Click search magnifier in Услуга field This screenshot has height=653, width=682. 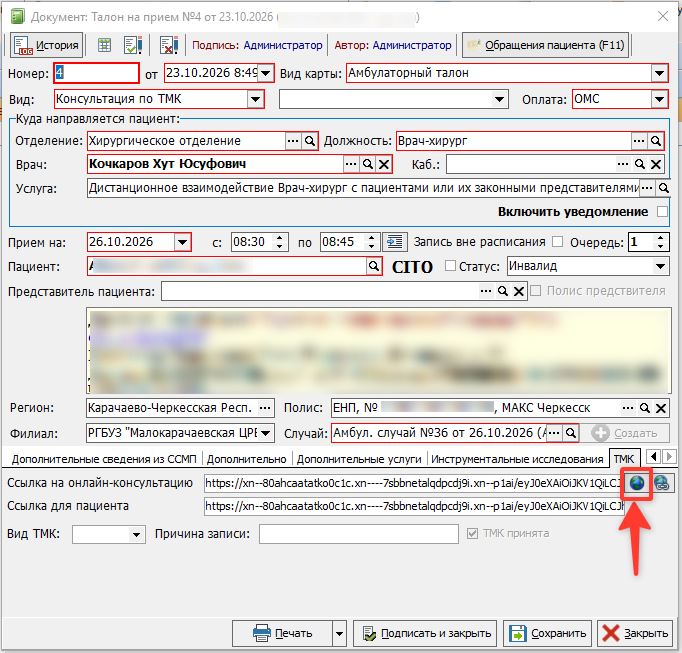coord(664,188)
